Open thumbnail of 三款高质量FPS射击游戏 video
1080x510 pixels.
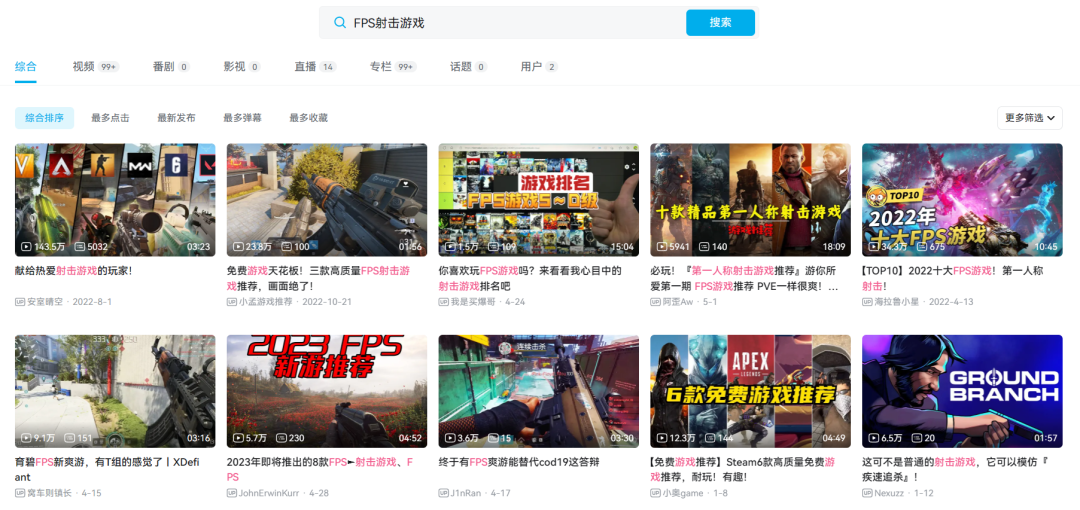[326, 200]
